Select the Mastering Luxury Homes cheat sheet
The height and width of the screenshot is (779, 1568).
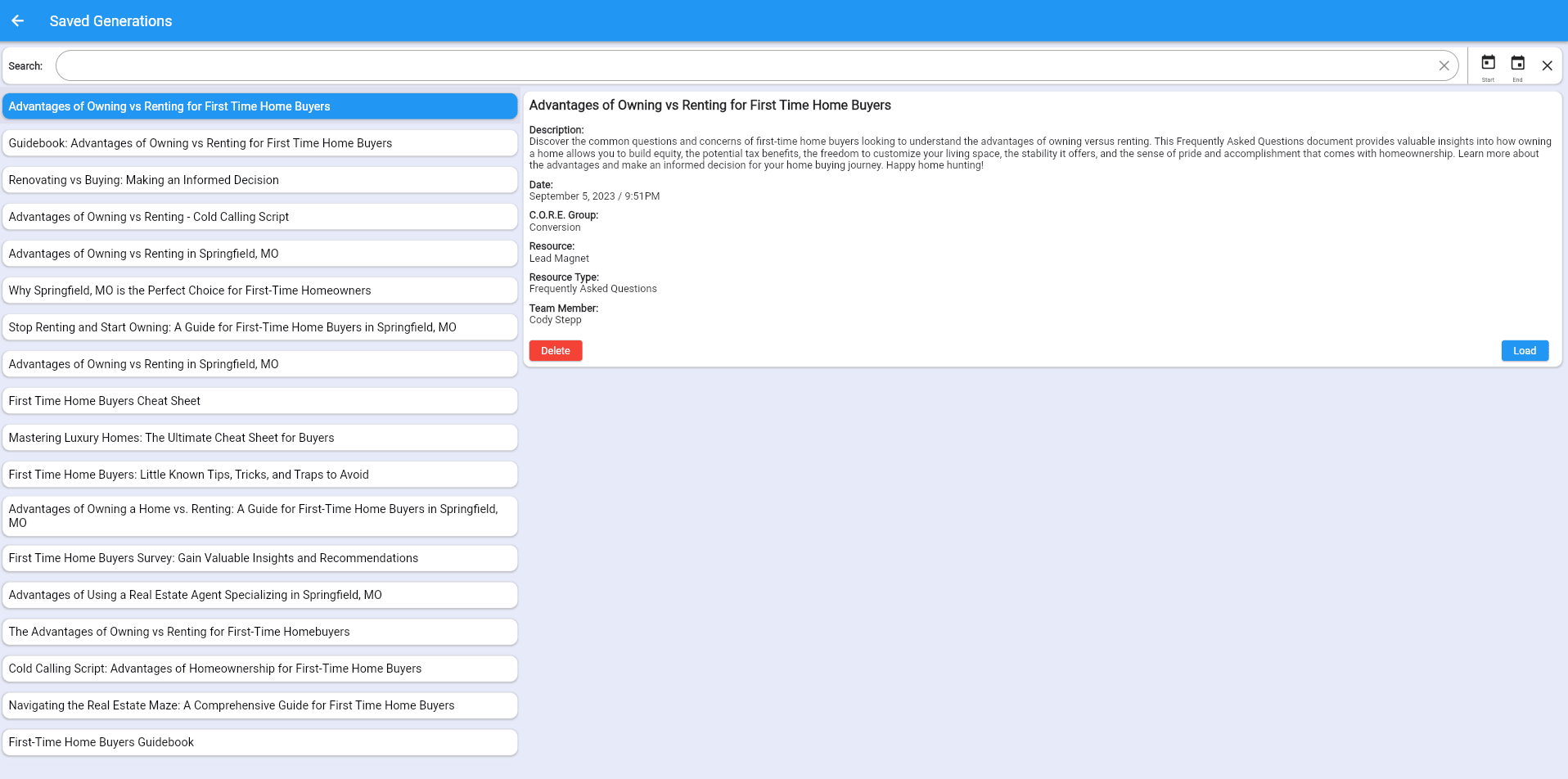(x=259, y=438)
